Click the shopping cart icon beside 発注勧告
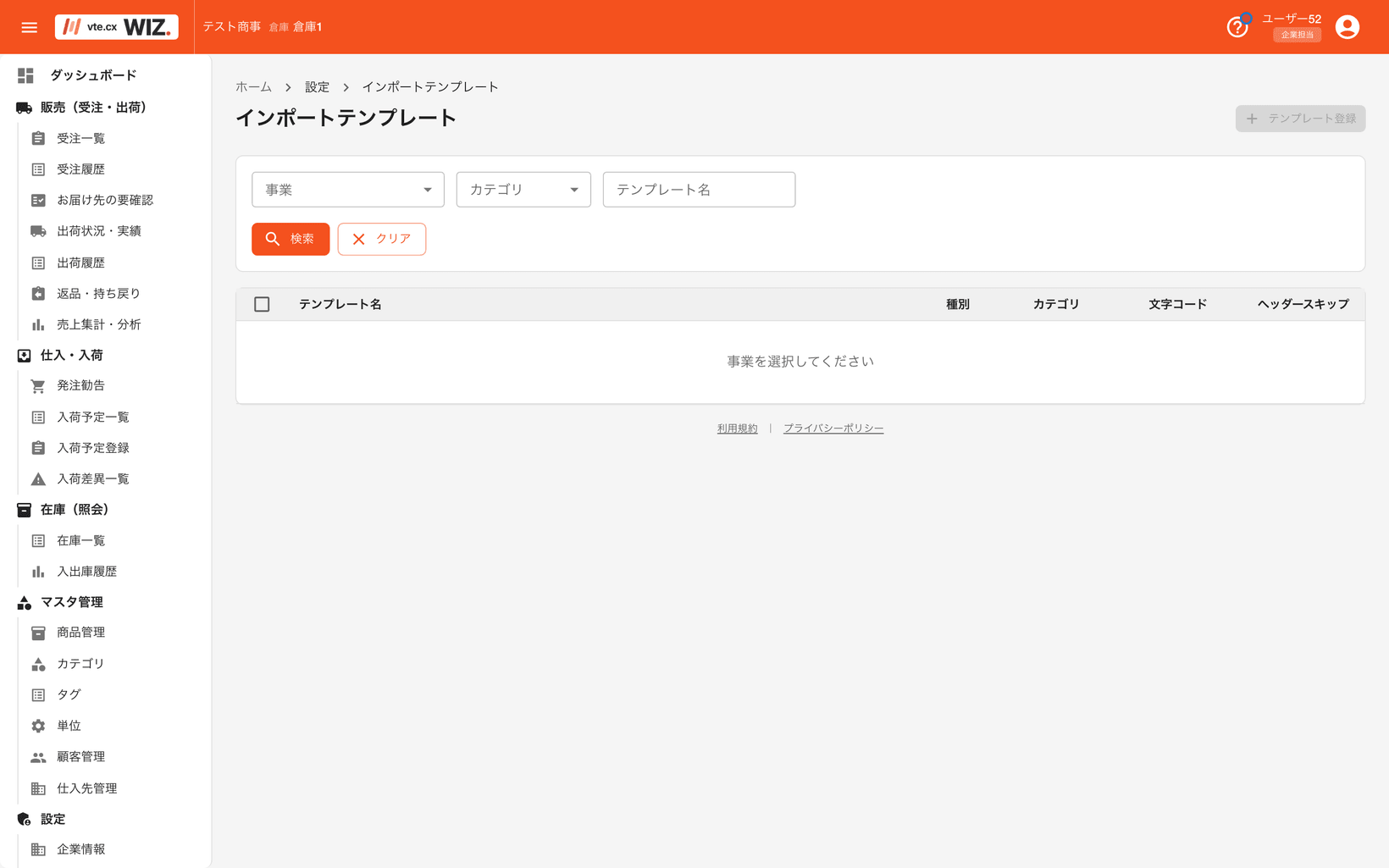The height and width of the screenshot is (868, 1389). coord(38,386)
